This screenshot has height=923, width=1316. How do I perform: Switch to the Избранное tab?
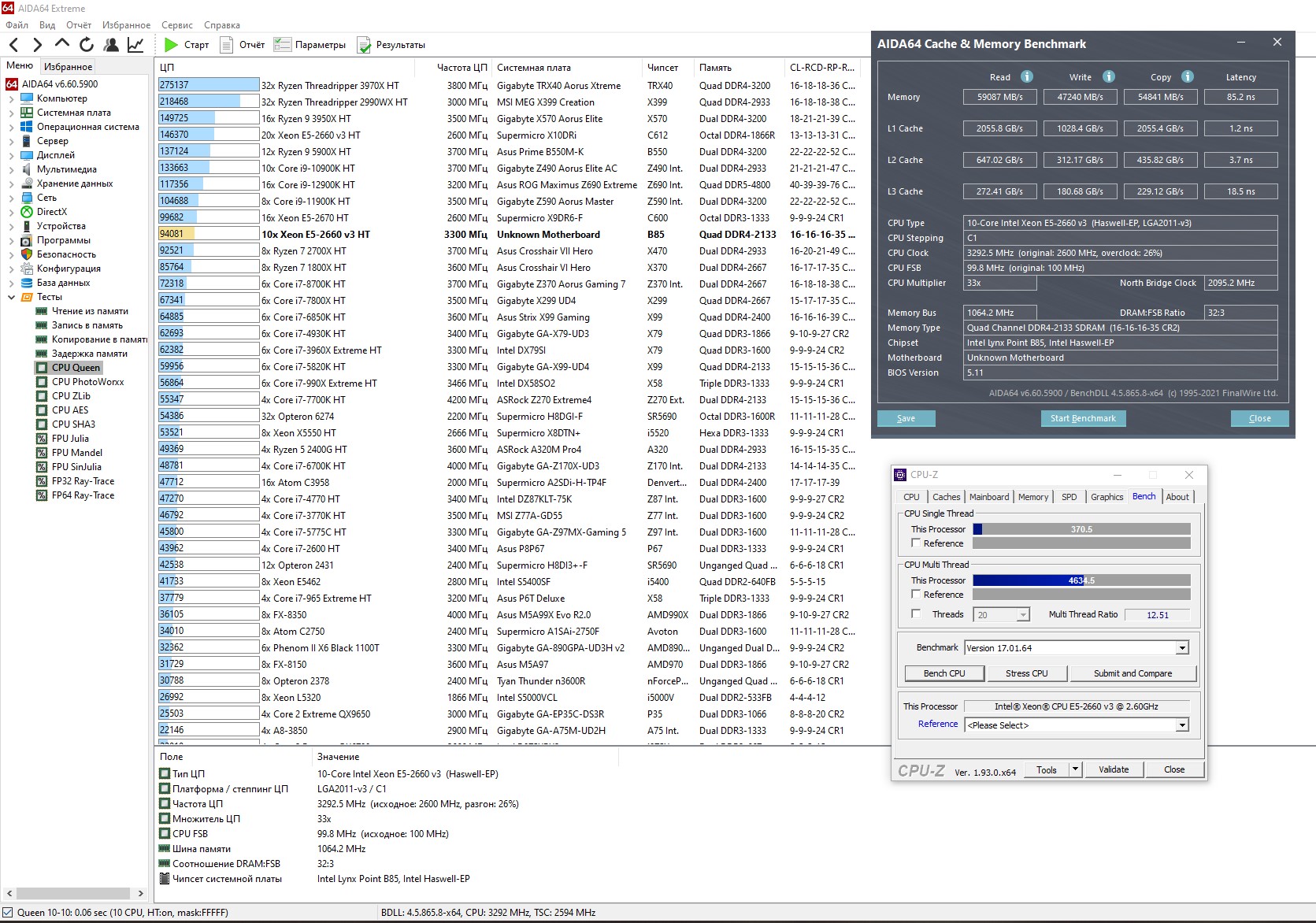pos(68,67)
